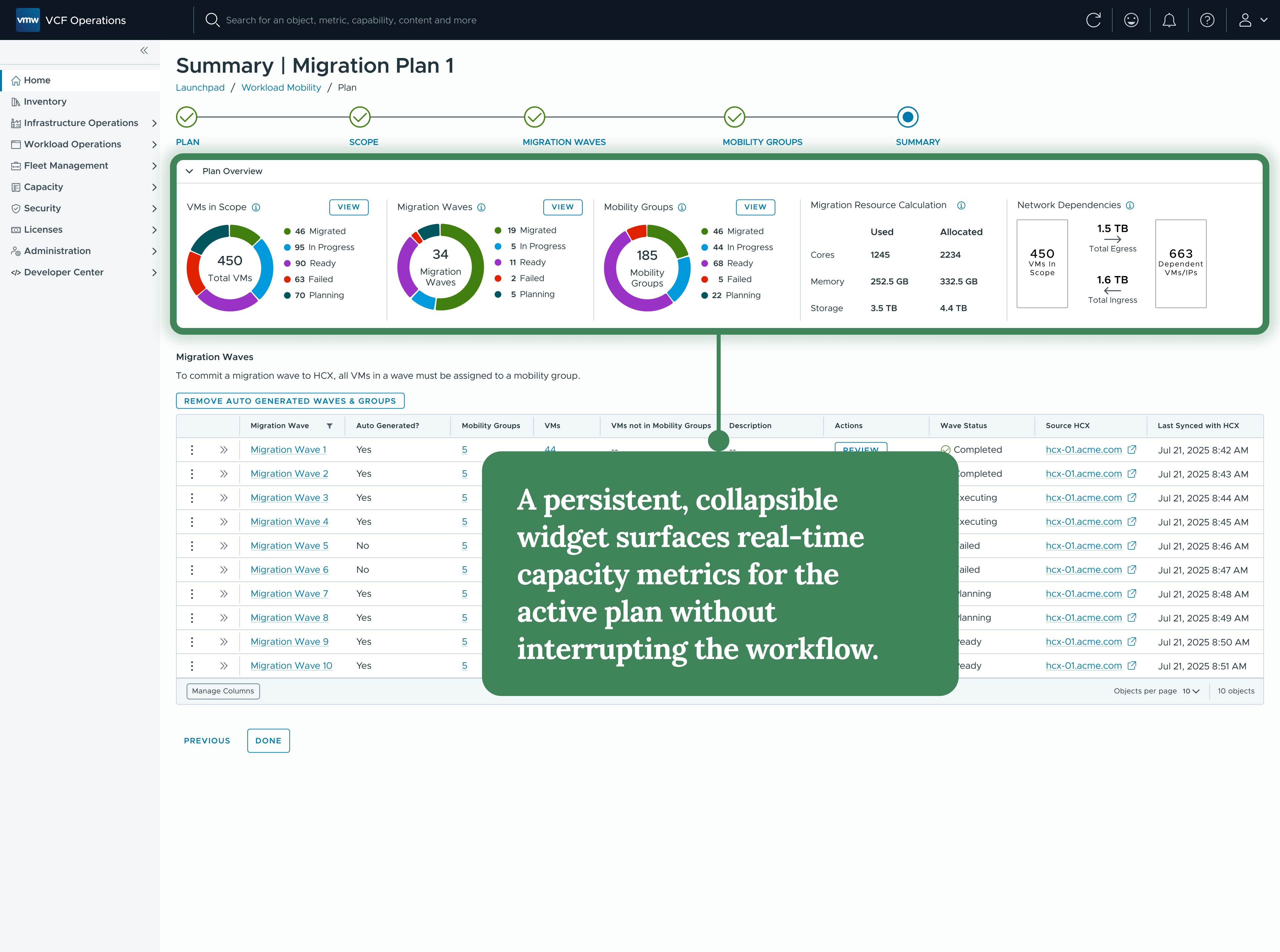Open row menu for Migration Wave 7
The width and height of the screenshot is (1280, 952).
coord(192,594)
